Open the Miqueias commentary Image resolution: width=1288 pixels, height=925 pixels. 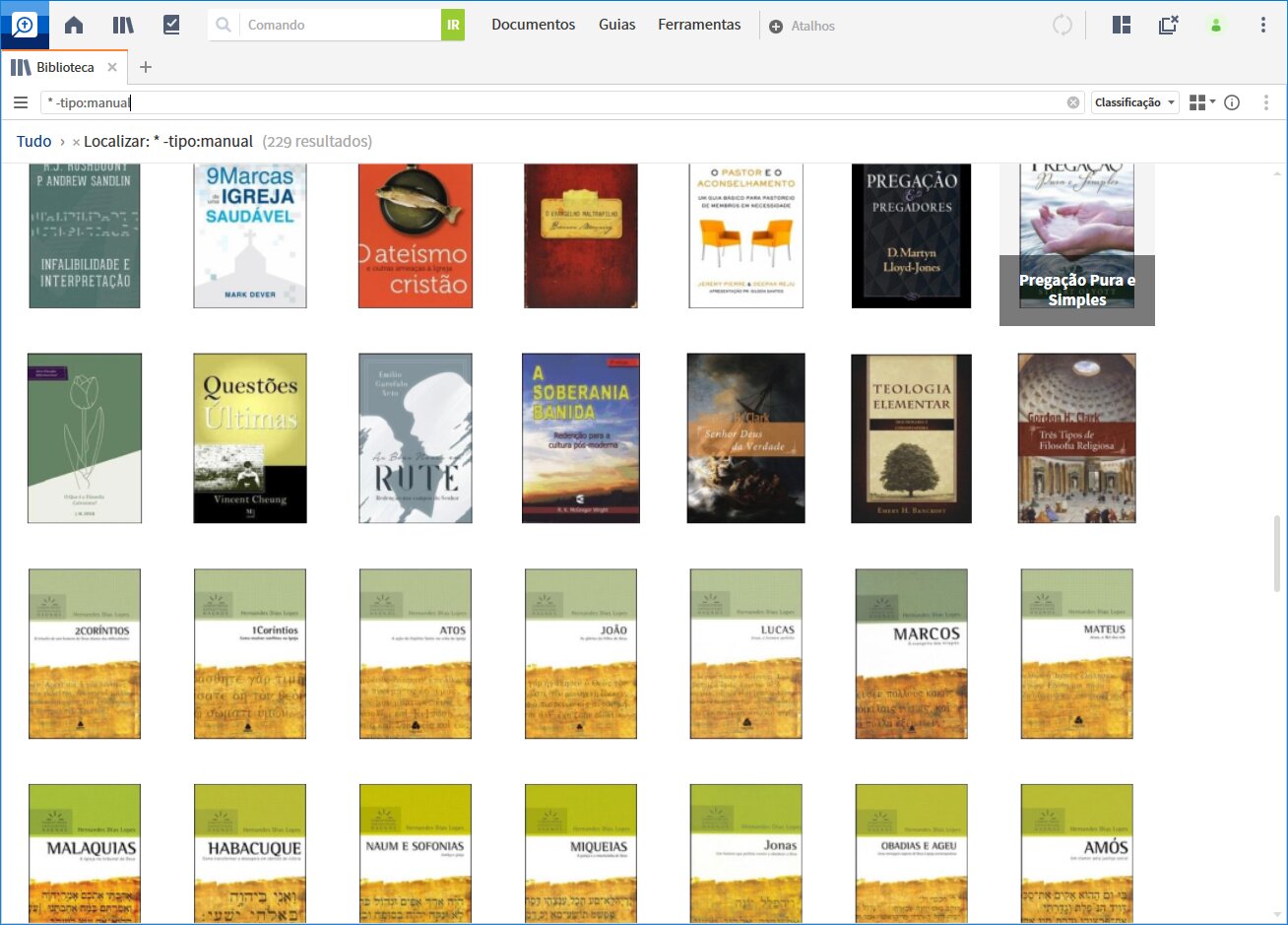pyautogui.click(x=581, y=853)
